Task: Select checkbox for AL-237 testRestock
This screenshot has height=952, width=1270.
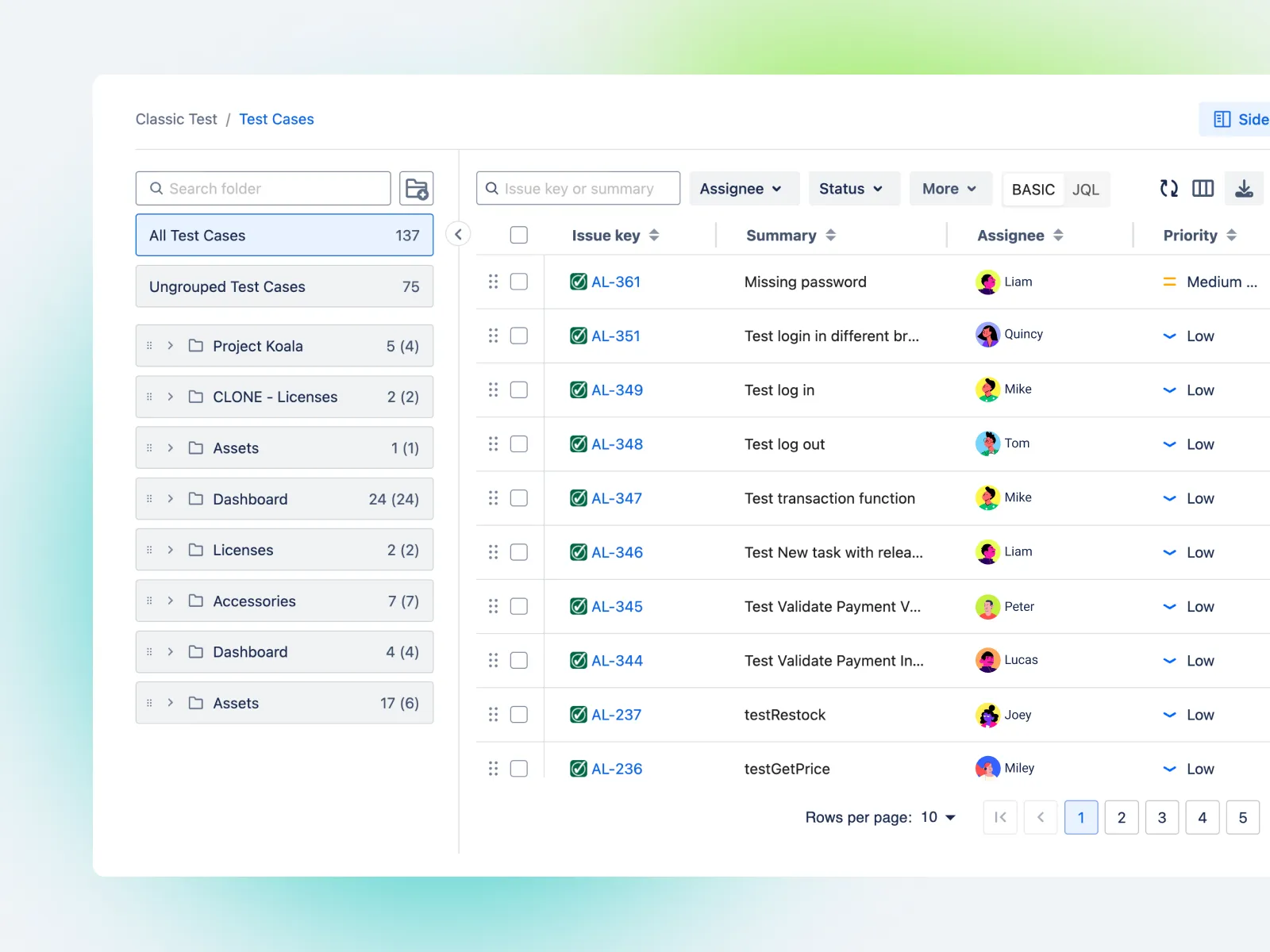Action: pos(519,715)
